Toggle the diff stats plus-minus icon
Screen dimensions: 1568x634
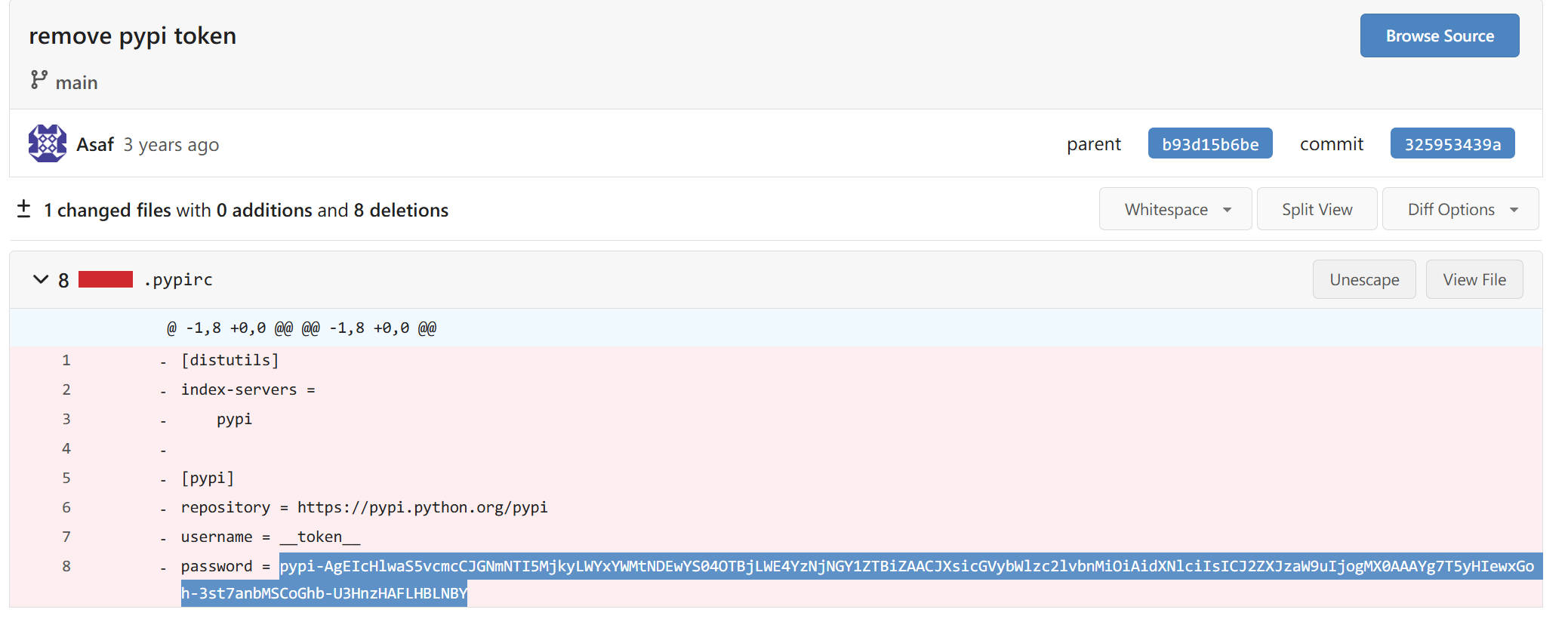tap(24, 209)
